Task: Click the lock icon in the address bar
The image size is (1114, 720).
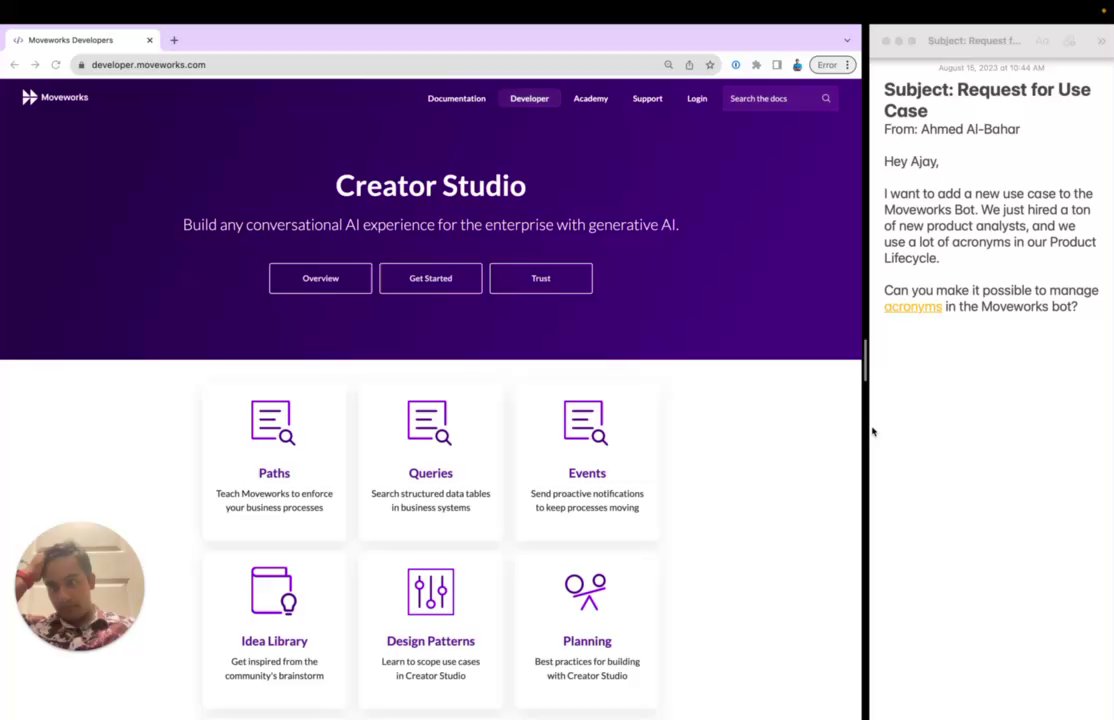Action: click(81, 65)
